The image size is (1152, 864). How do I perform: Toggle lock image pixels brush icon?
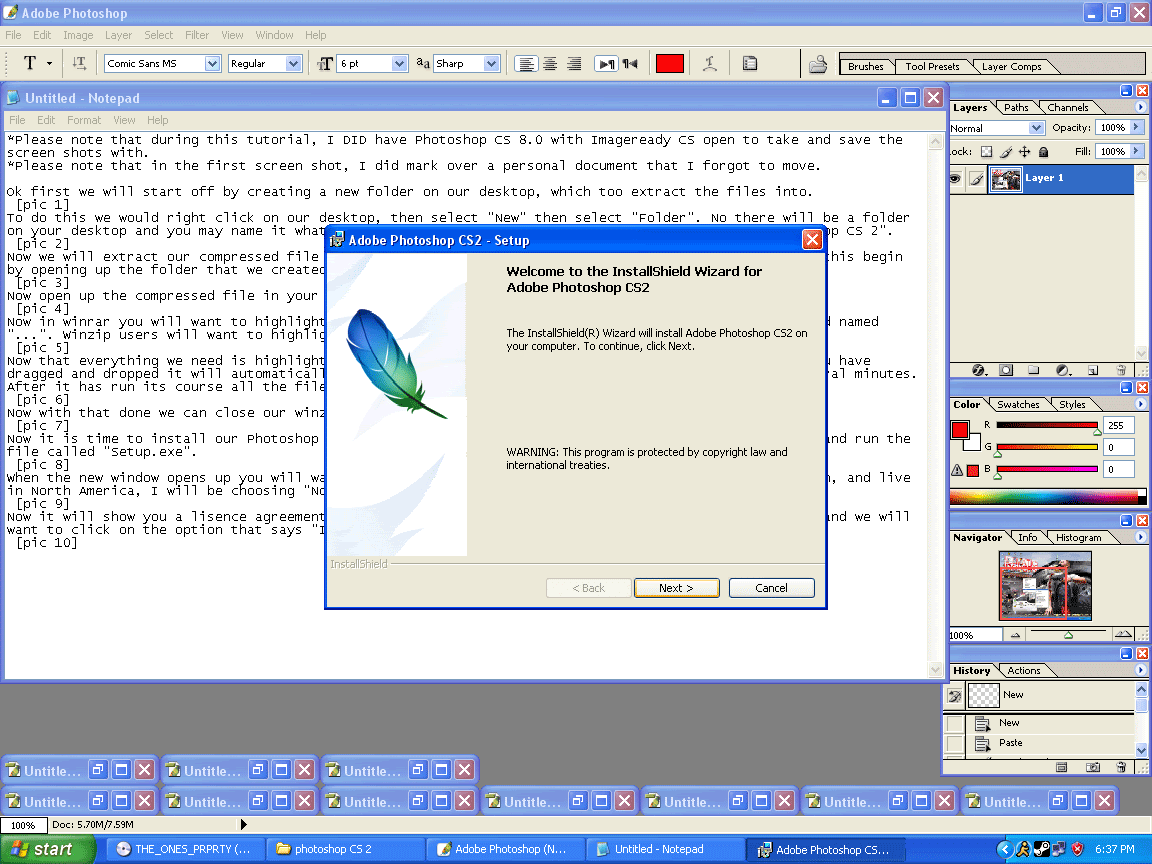pos(1006,152)
